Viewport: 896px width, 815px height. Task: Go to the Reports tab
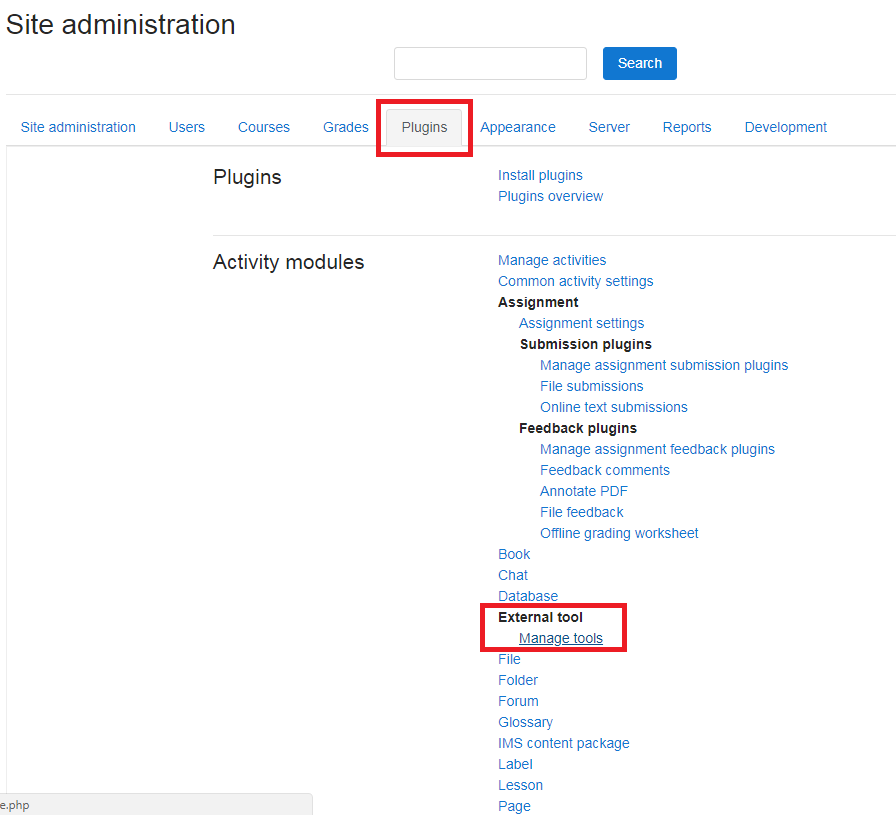687,127
